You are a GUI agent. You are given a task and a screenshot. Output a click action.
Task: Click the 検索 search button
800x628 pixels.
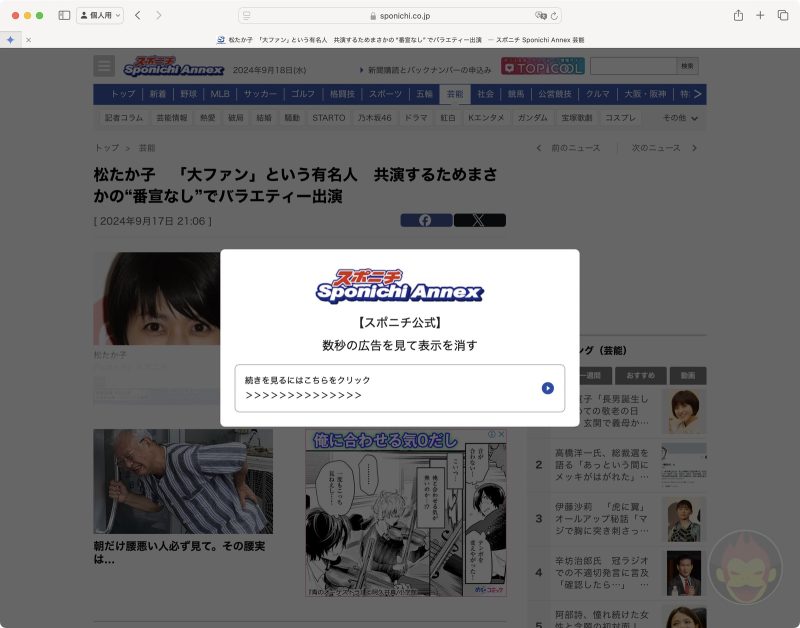(687, 66)
